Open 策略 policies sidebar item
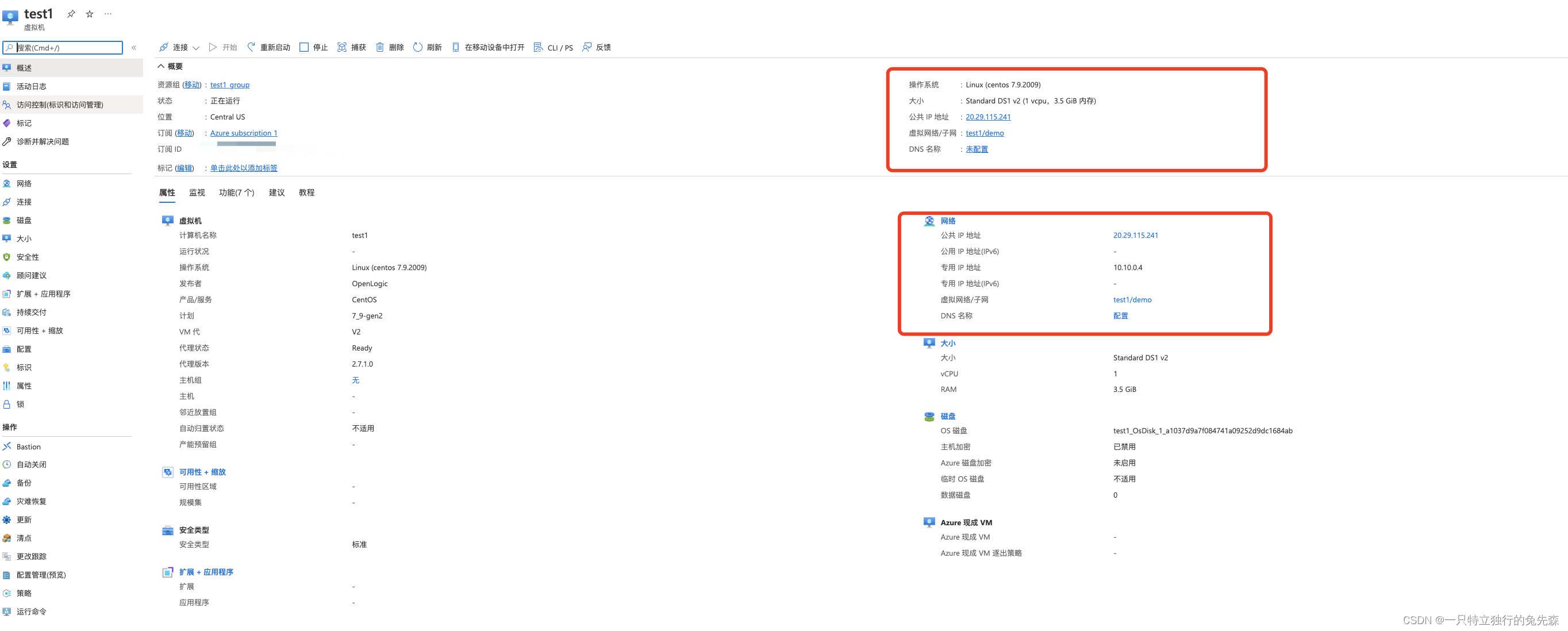This screenshot has width=1568, height=631. 71,593
